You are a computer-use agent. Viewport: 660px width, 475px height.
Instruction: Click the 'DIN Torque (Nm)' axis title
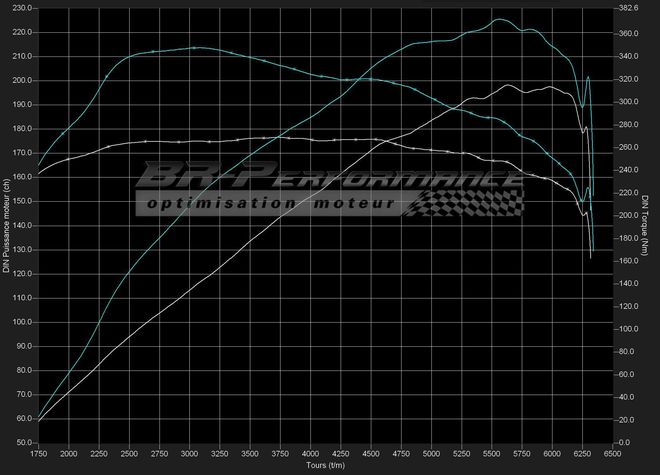[x=647, y=224]
